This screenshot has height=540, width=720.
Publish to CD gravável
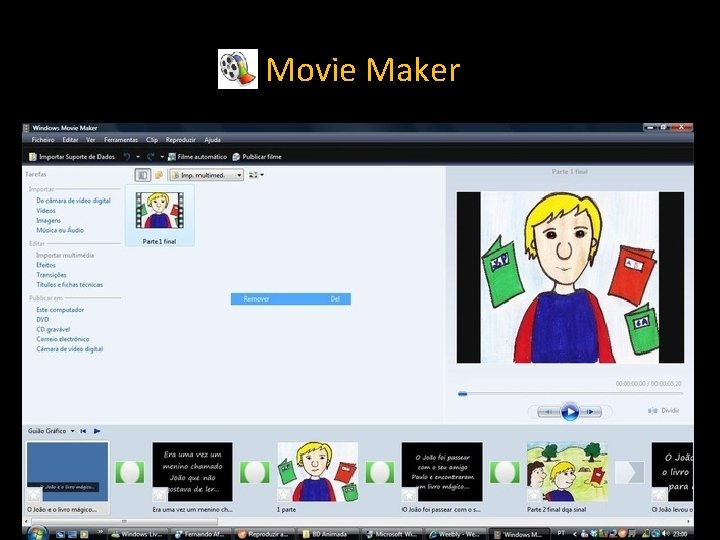[53, 329]
